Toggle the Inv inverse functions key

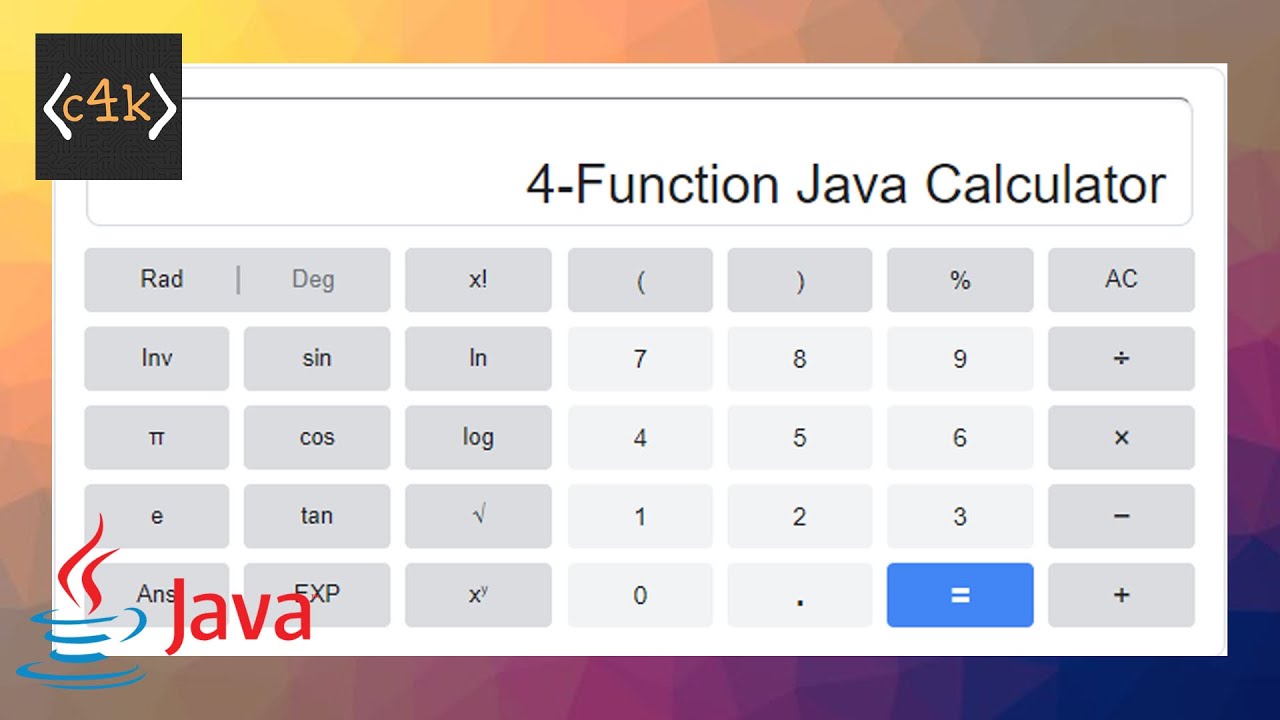[157, 358]
